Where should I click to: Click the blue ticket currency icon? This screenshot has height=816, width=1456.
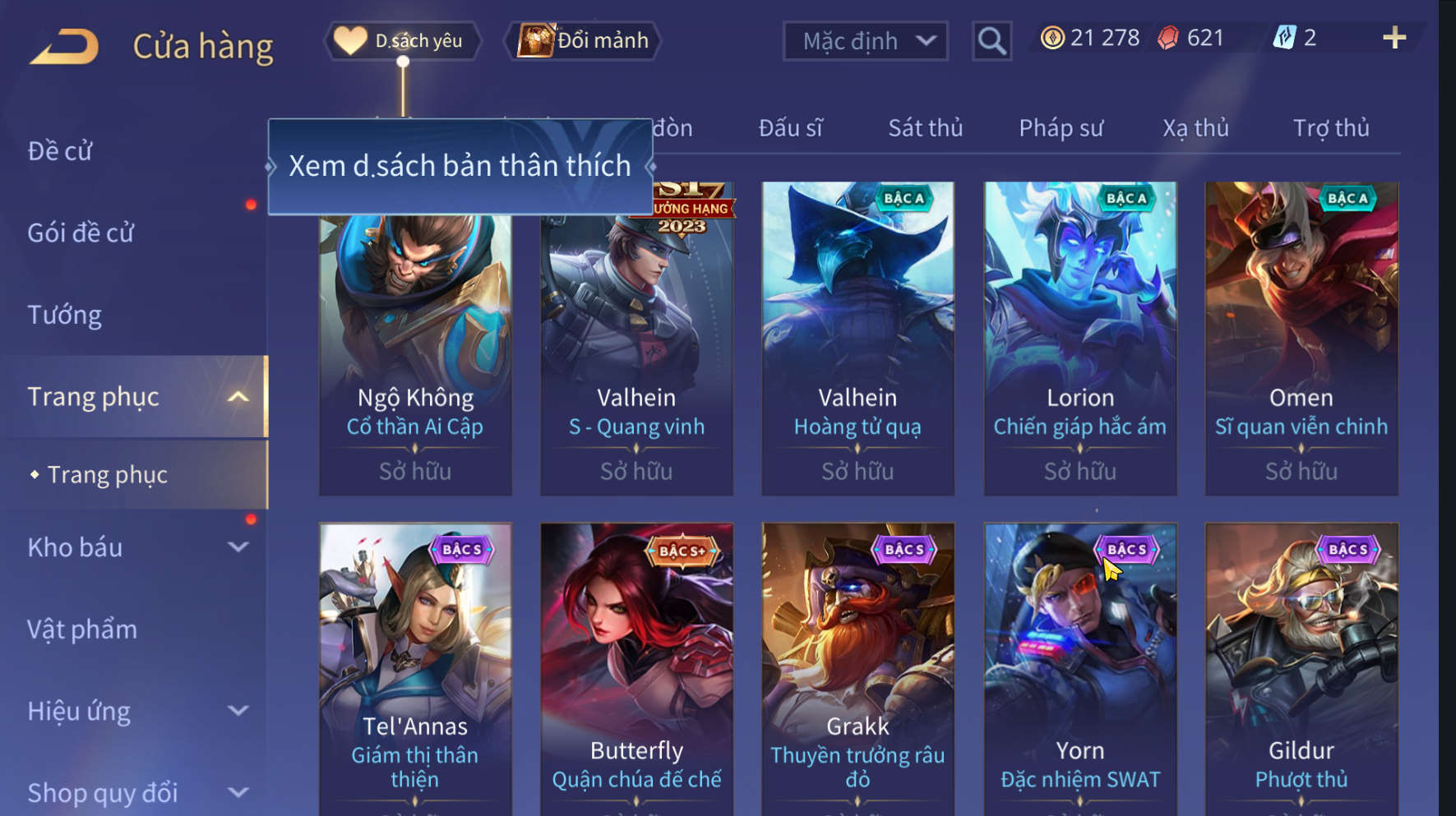pos(1284,38)
